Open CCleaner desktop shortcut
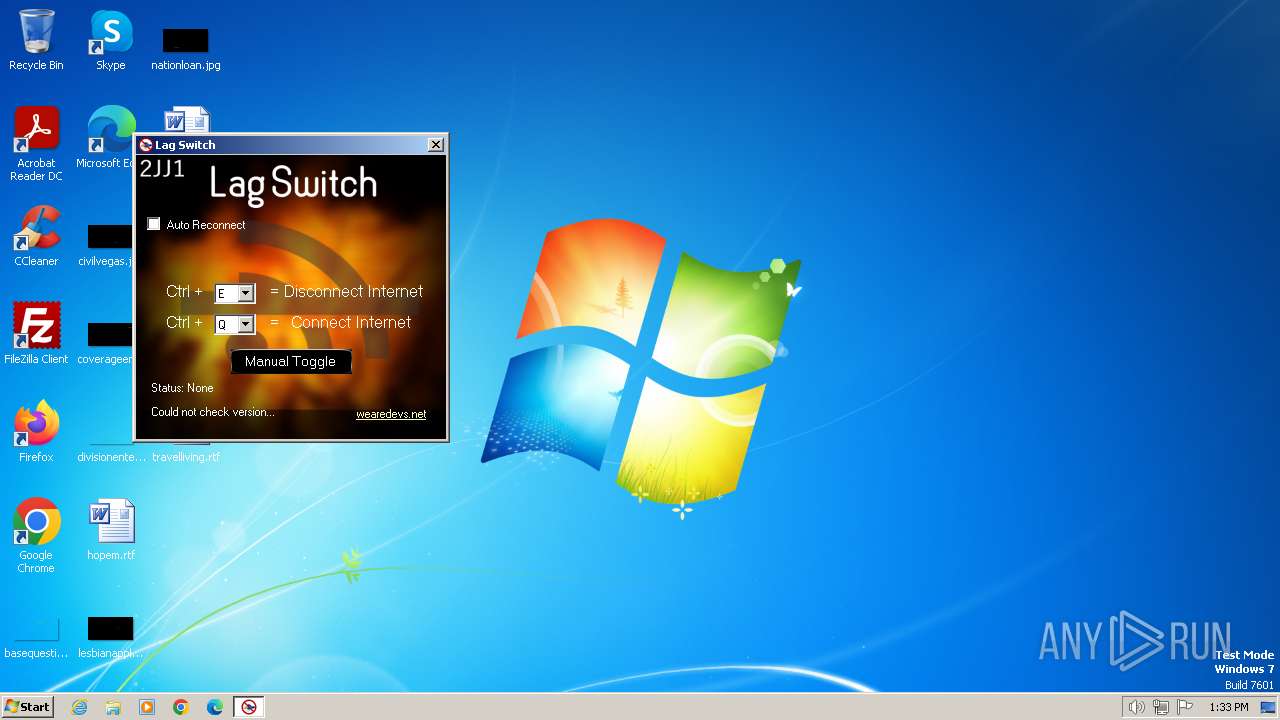The height and width of the screenshot is (720, 1280). (x=36, y=236)
